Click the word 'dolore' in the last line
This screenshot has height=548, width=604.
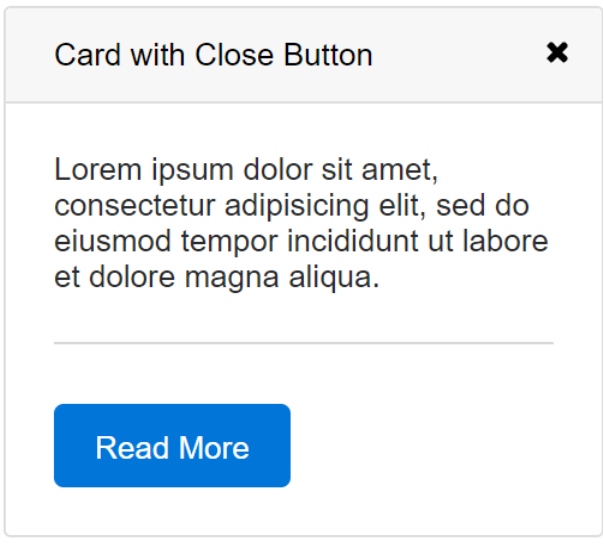(132, 277)
